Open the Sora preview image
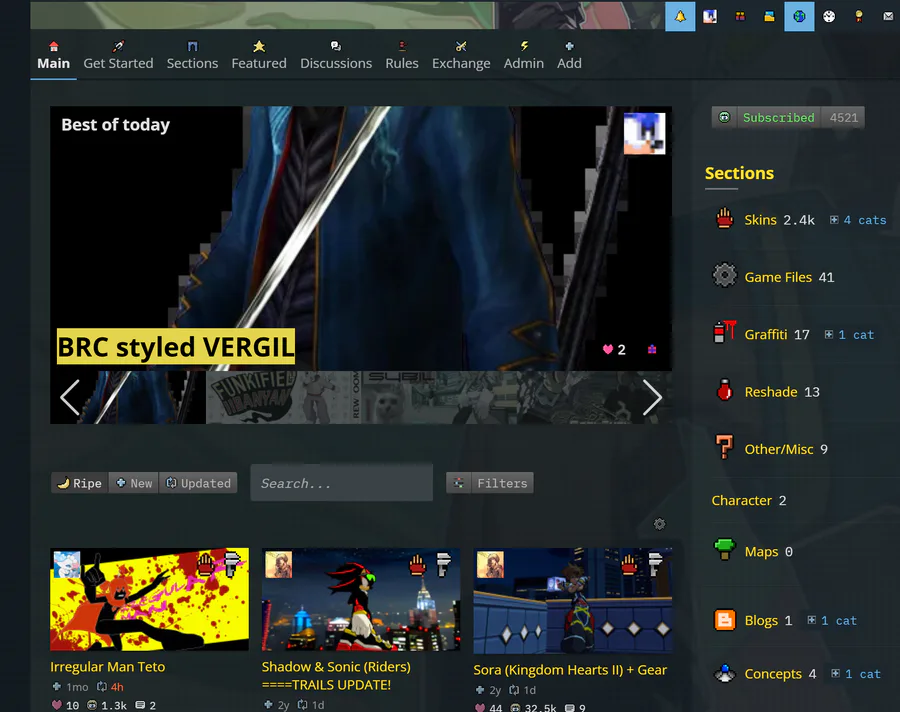The height and width of the screenshot is (712, 900). point(573,601)
